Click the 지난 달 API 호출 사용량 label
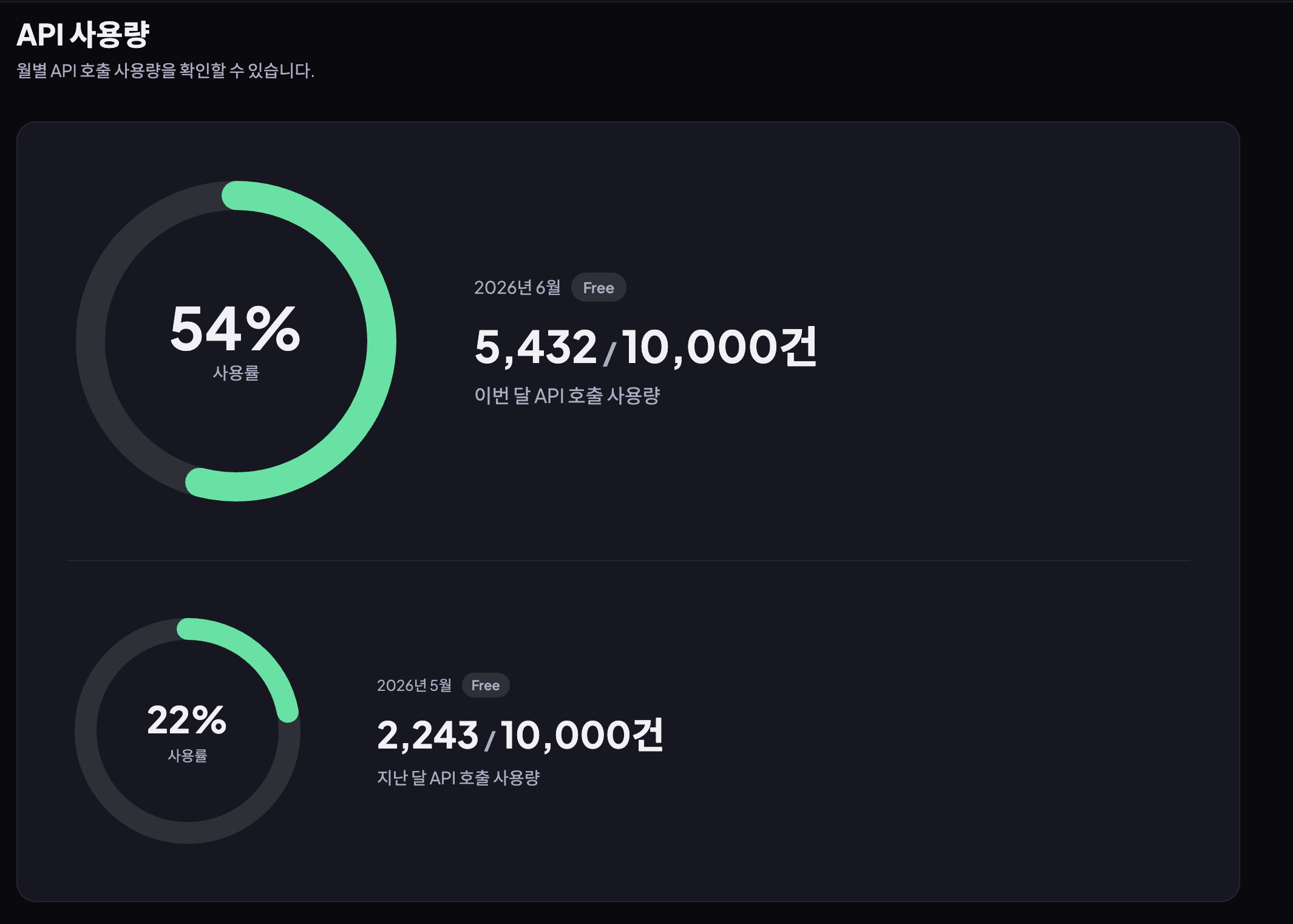This screenshot has width=1293, height=924. pos(458,778)
